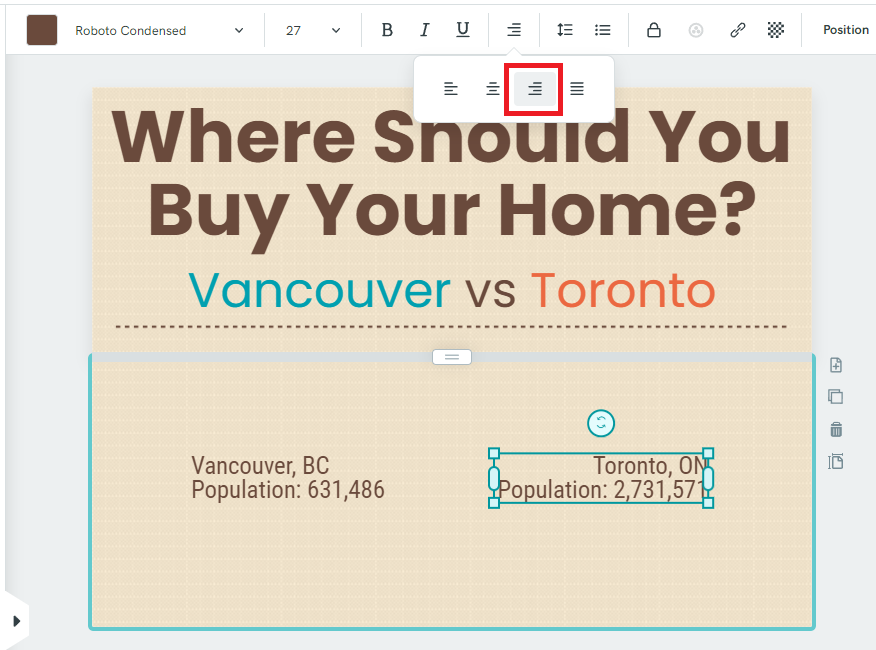Select justified text alignment
Screen dimensions: 876x650
click(575, 88)
